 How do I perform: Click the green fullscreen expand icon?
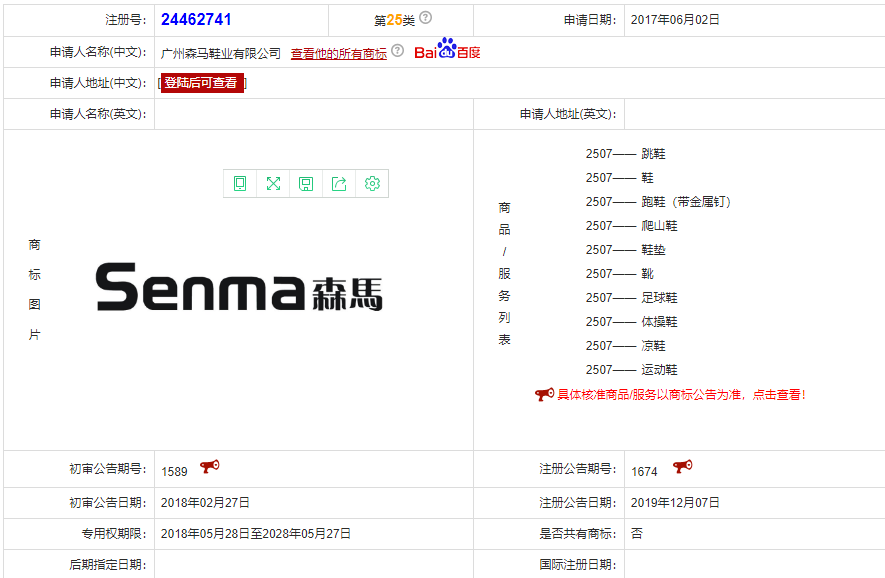click(x=273, y=183)
